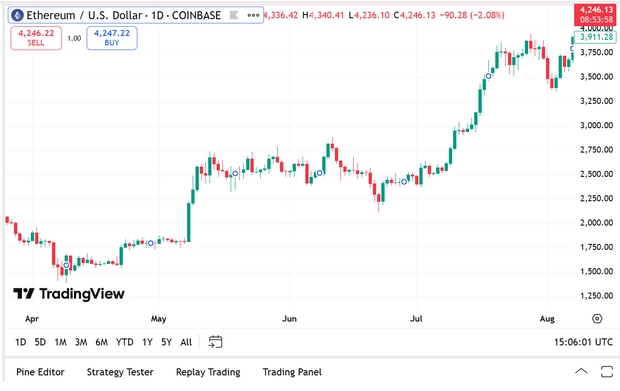Open the 15:06:01 UTC timezone menu
620x391 pixels.
pos(583,342)
